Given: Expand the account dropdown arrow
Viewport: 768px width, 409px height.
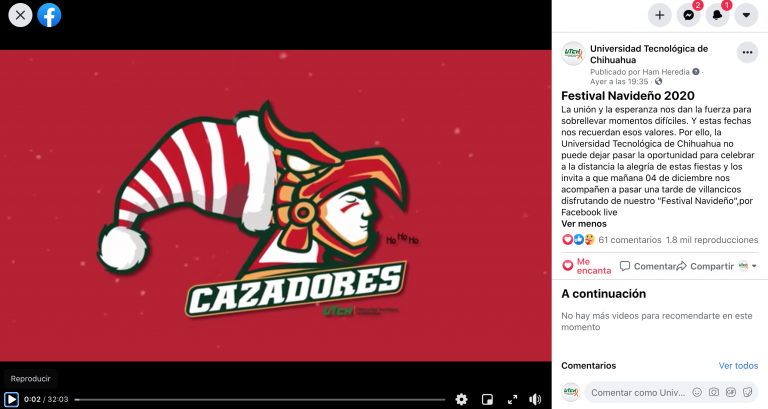Looking at the screenshot, I should [746, 15].
